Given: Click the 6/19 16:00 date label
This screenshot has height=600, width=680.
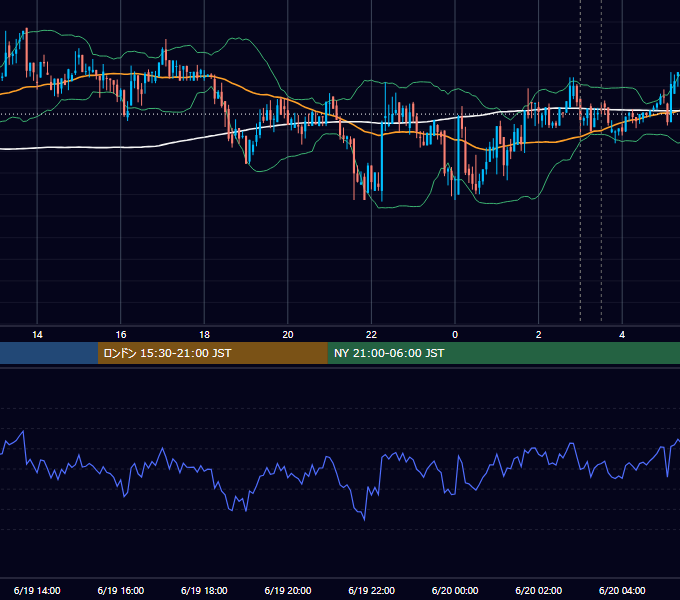Looking at the screenshot, I should click(x=121, y=590).
